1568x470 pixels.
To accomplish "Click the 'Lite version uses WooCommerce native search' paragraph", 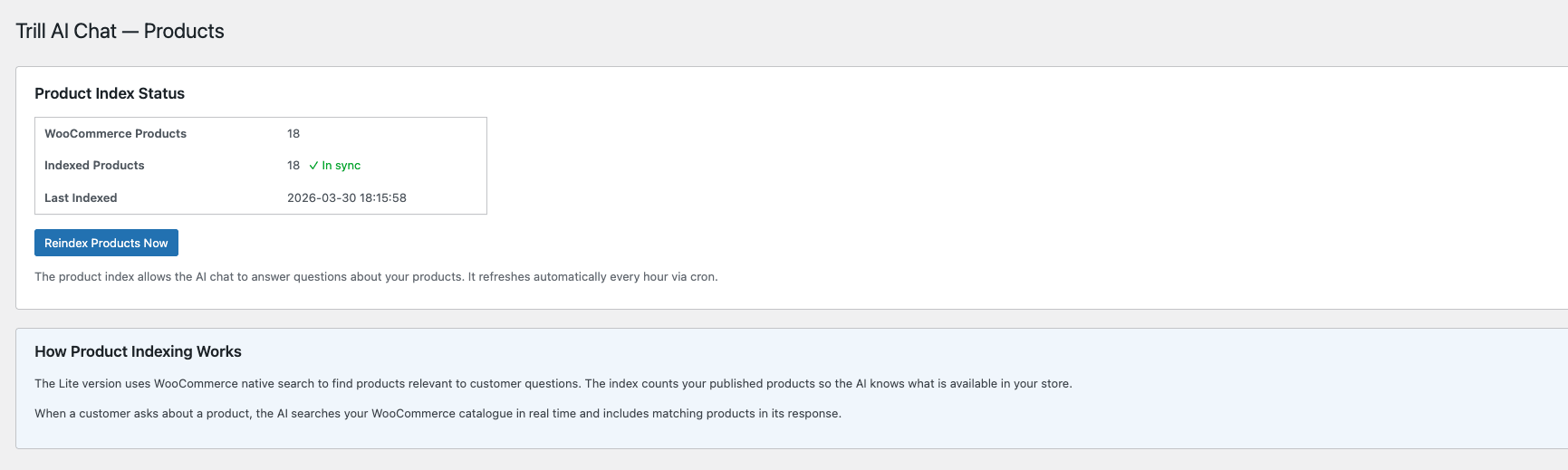I will pyautogui.click(x=553, y=384).
